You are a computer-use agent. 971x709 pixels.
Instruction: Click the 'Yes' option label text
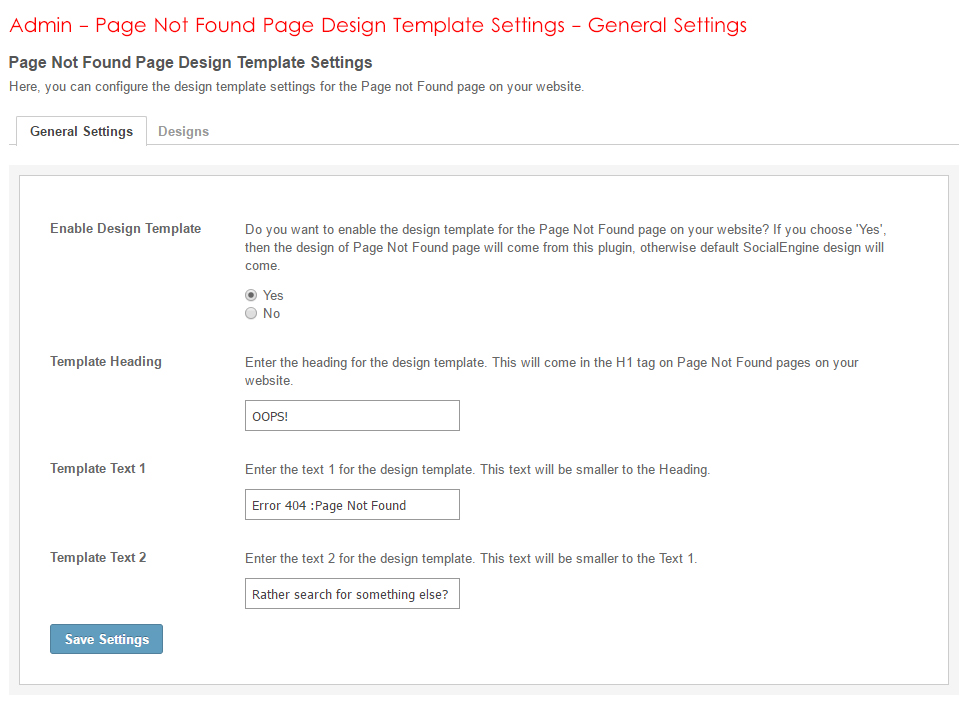(273, 295)
